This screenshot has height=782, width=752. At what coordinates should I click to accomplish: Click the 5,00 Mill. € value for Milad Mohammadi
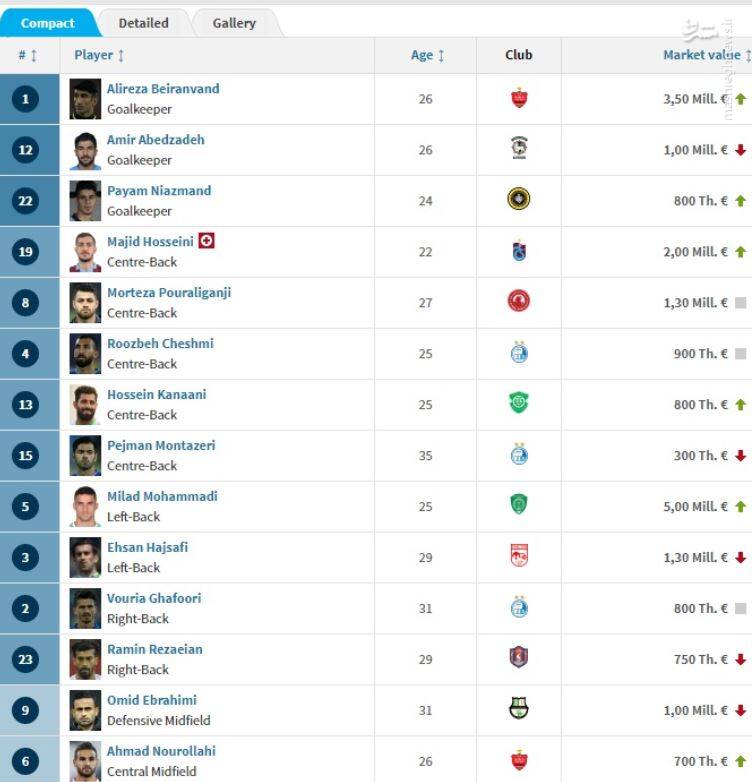coord(695,507)
